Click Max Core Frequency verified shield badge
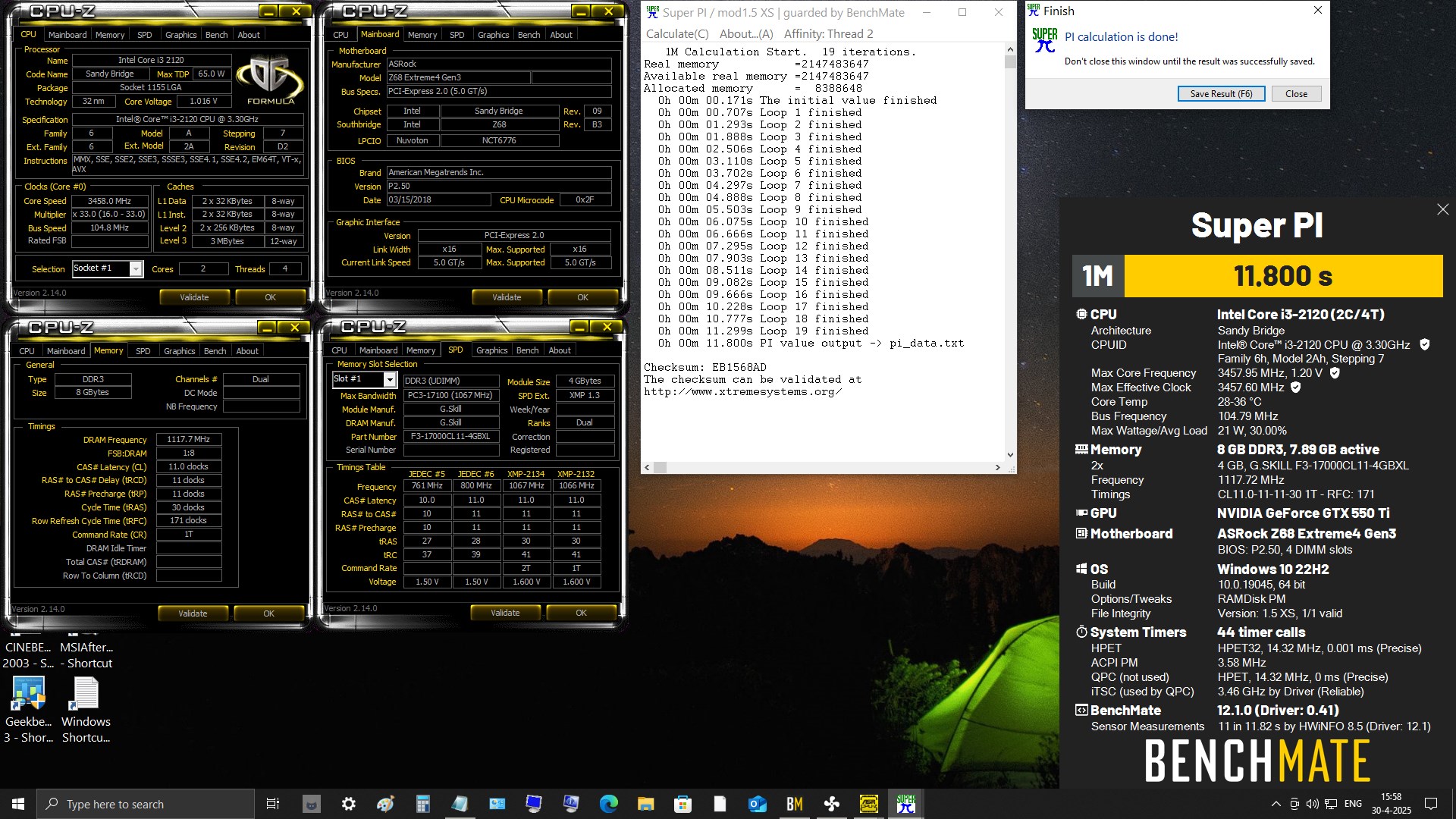The width and height of the screenshot is (1456, 819). (x=1335, y=372)
